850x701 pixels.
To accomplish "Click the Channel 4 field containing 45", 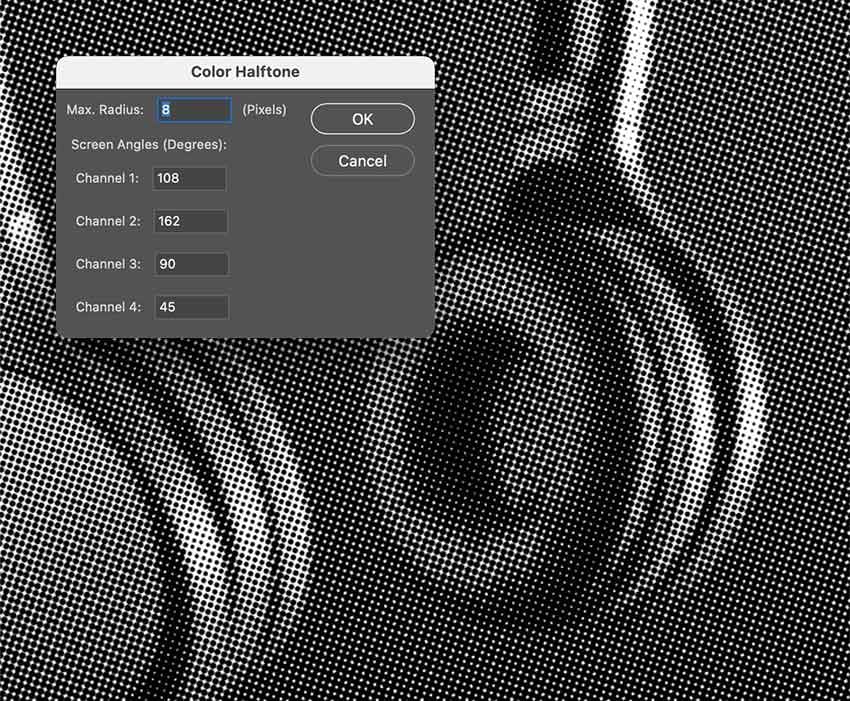I will [x=189, y=307].
